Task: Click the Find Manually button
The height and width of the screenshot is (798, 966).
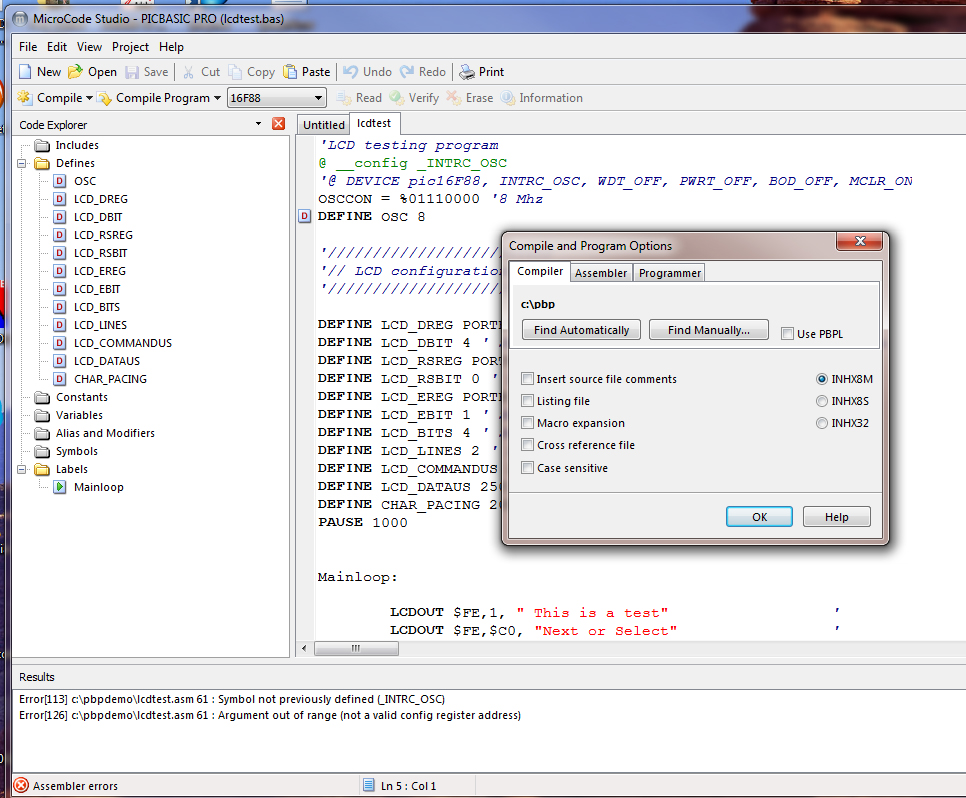Action: pos(708,330)
